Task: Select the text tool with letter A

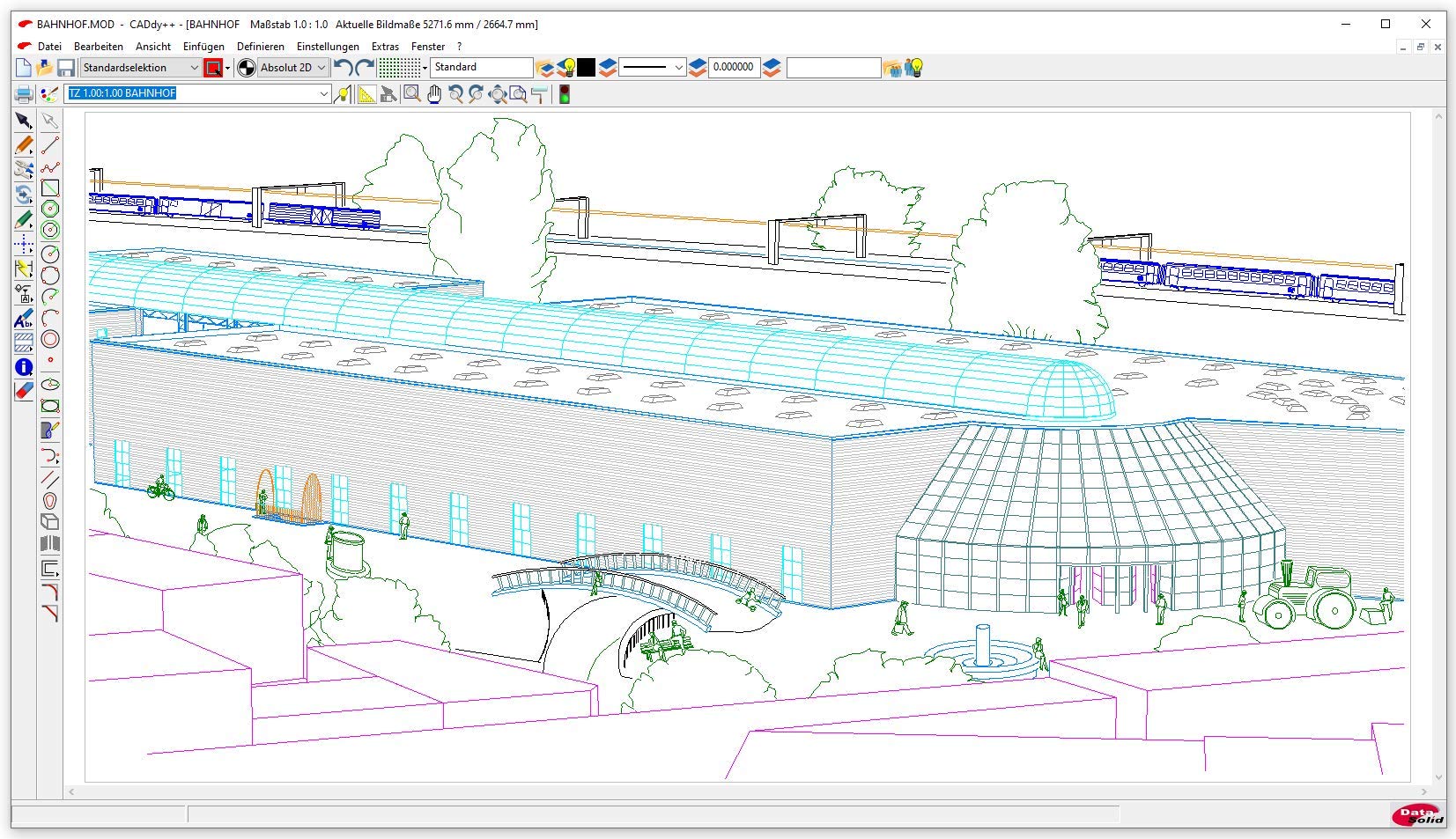Action: tap(24, 319)
